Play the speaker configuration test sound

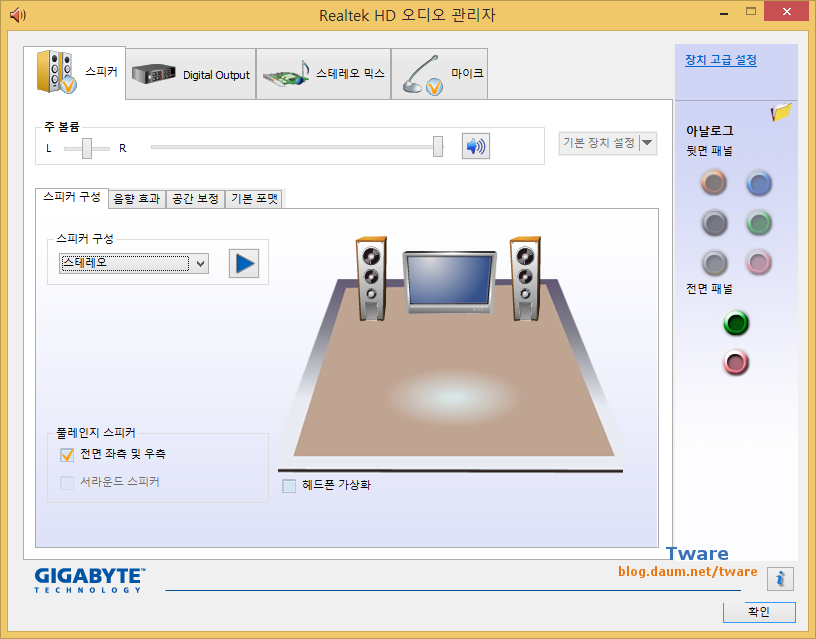coord(244,263)
